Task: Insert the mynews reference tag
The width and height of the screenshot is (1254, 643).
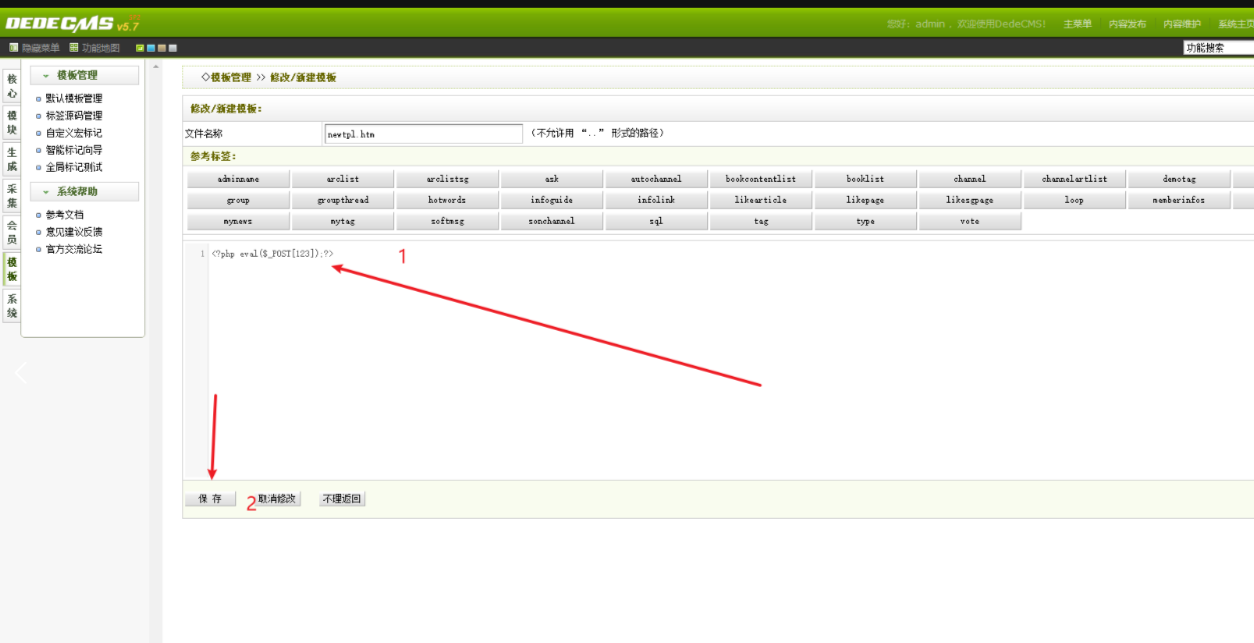Action: [238, 221]
